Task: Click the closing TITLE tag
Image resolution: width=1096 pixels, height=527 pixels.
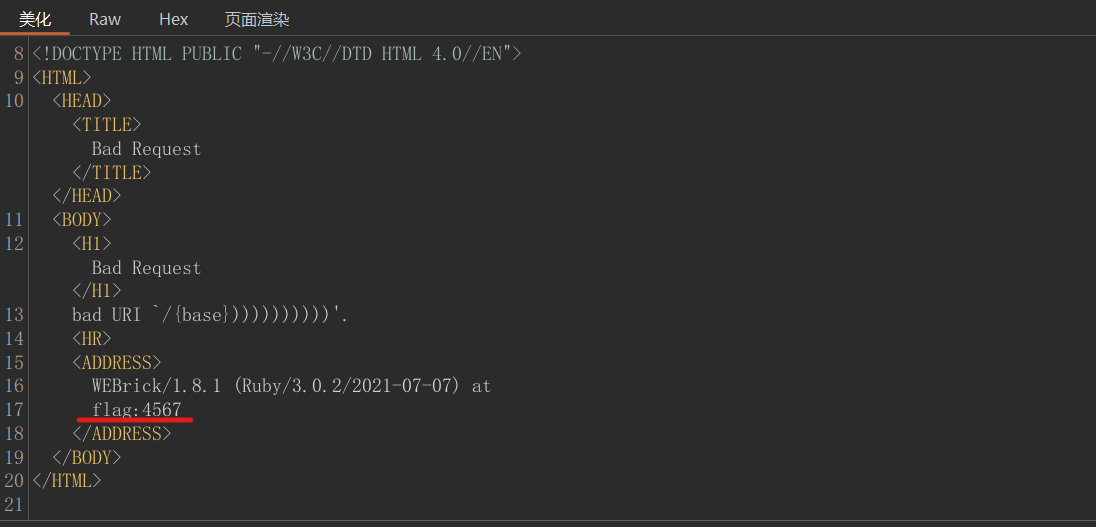Action: point(112,172)
